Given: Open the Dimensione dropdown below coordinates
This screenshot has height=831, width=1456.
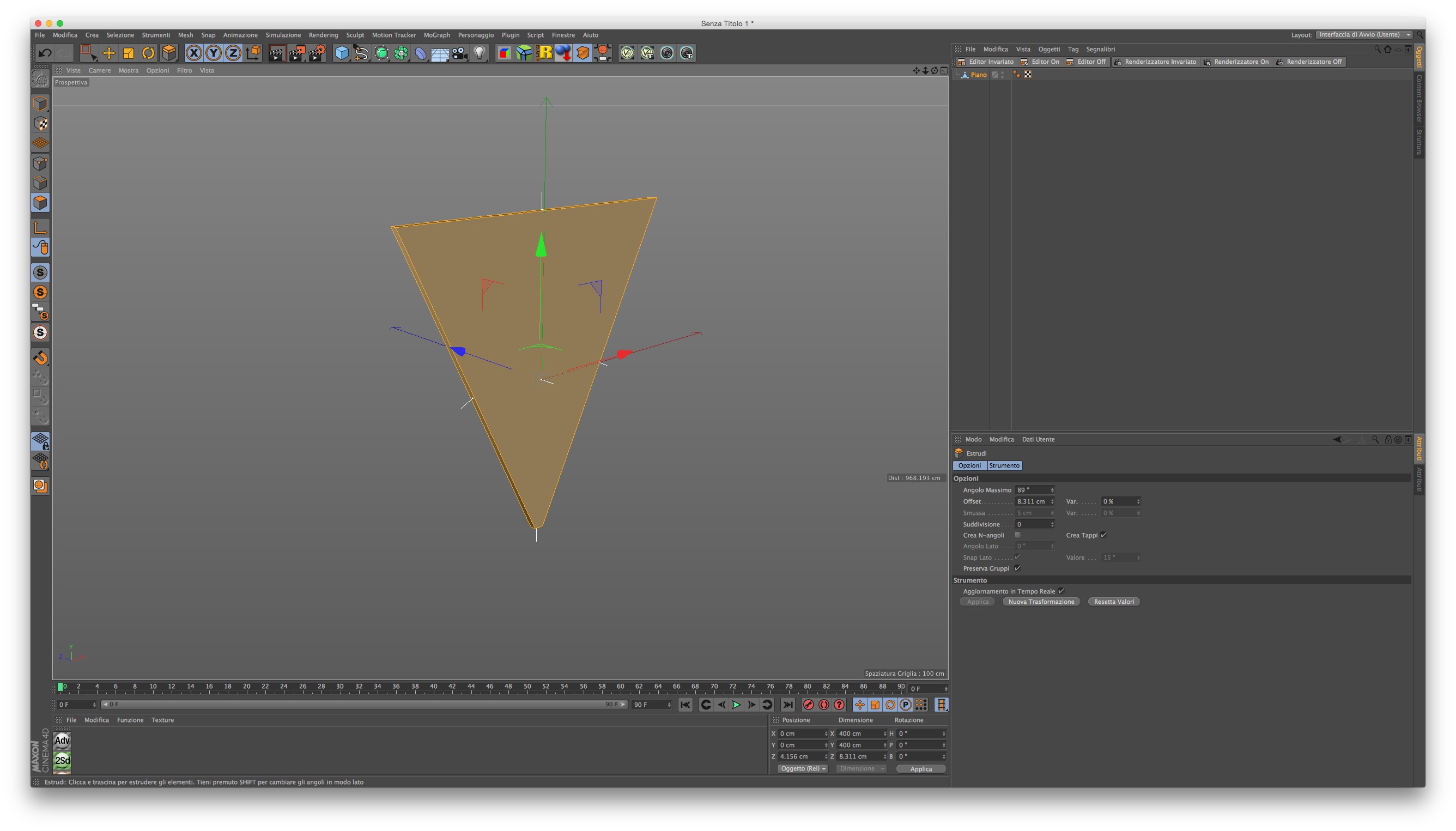Looking at the screenshot, I should pos(862,769).
